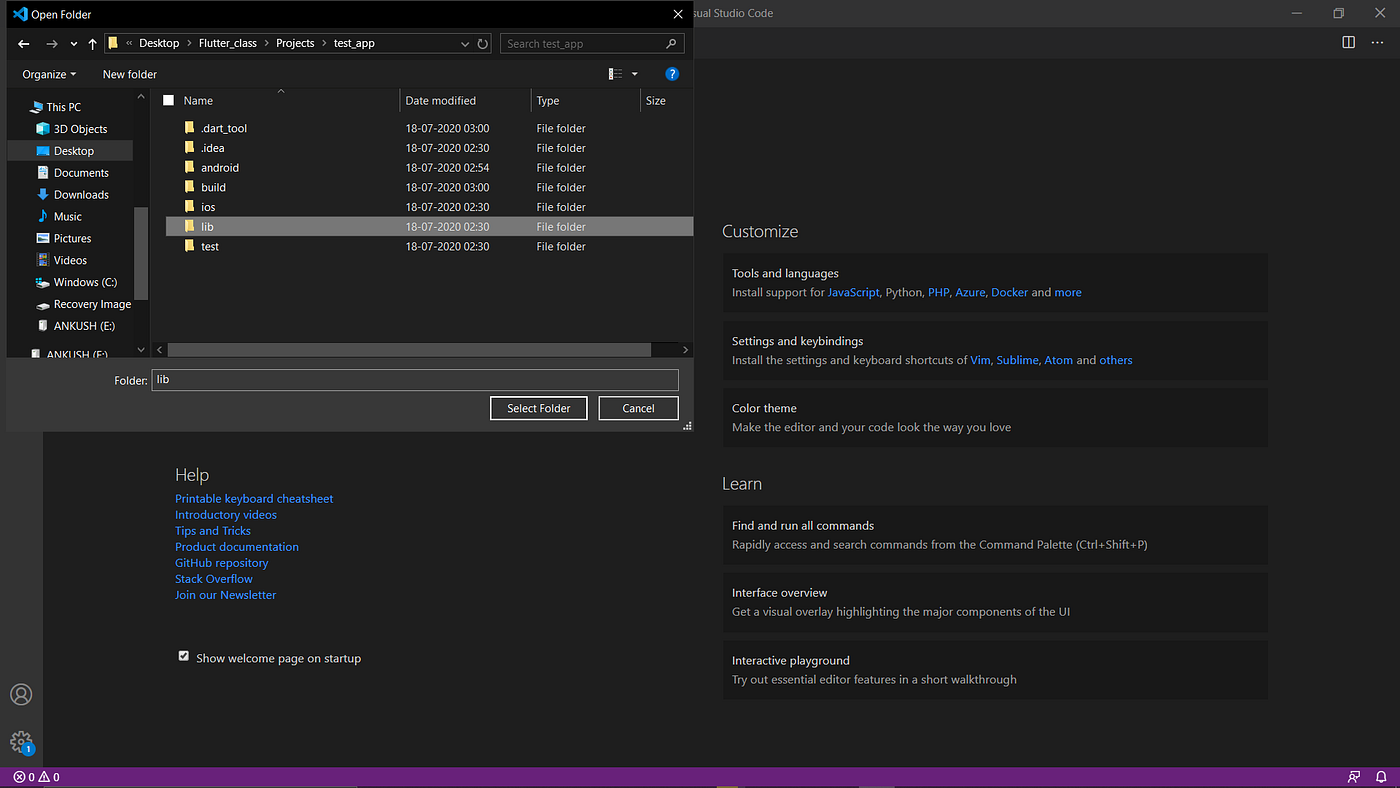Open the editor more actions ellipsis icon
Screen dimensions: 1400x788
click(x=1375, y=42)
